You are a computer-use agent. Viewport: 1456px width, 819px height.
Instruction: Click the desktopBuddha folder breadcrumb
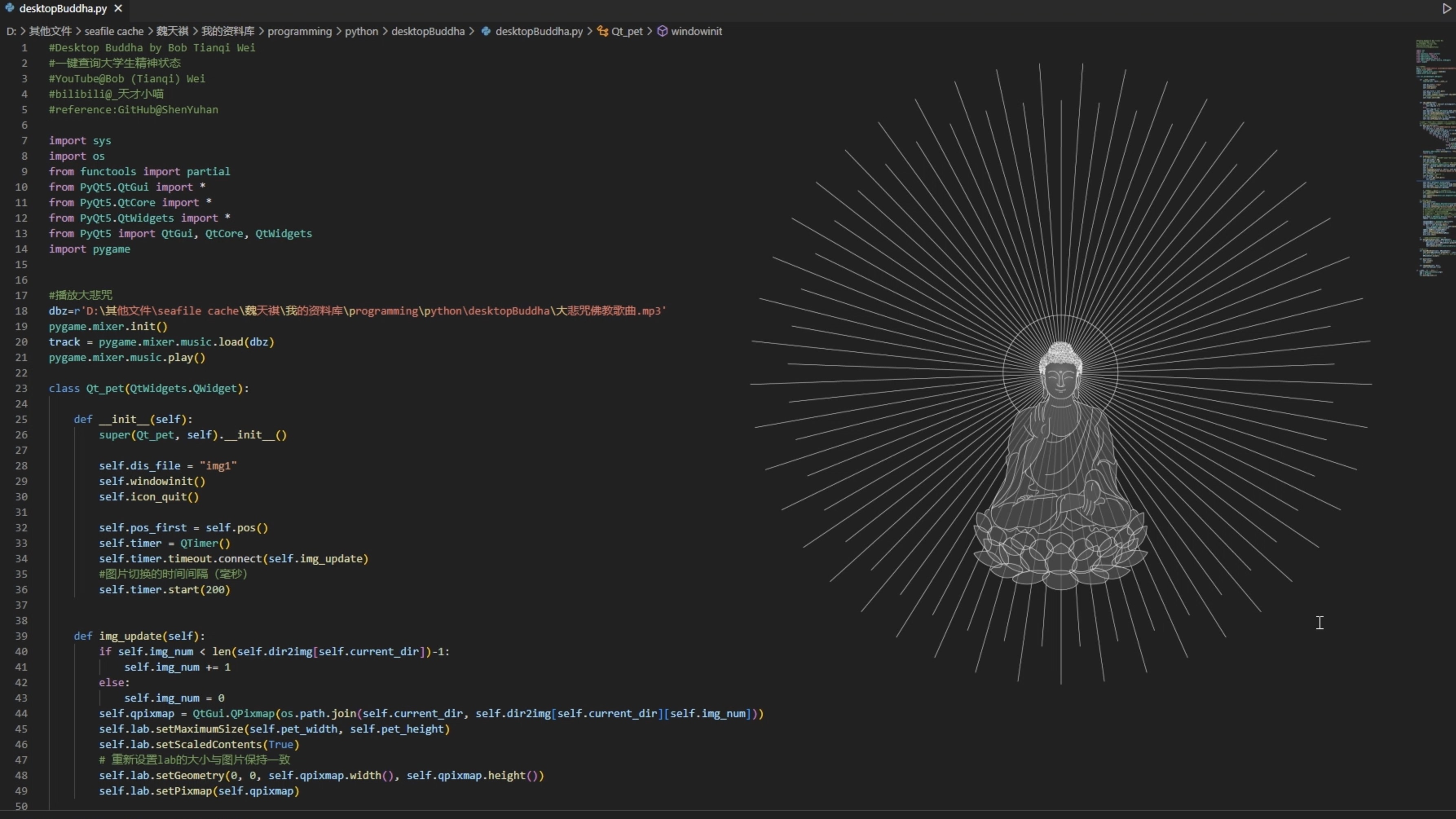(427, 31)
